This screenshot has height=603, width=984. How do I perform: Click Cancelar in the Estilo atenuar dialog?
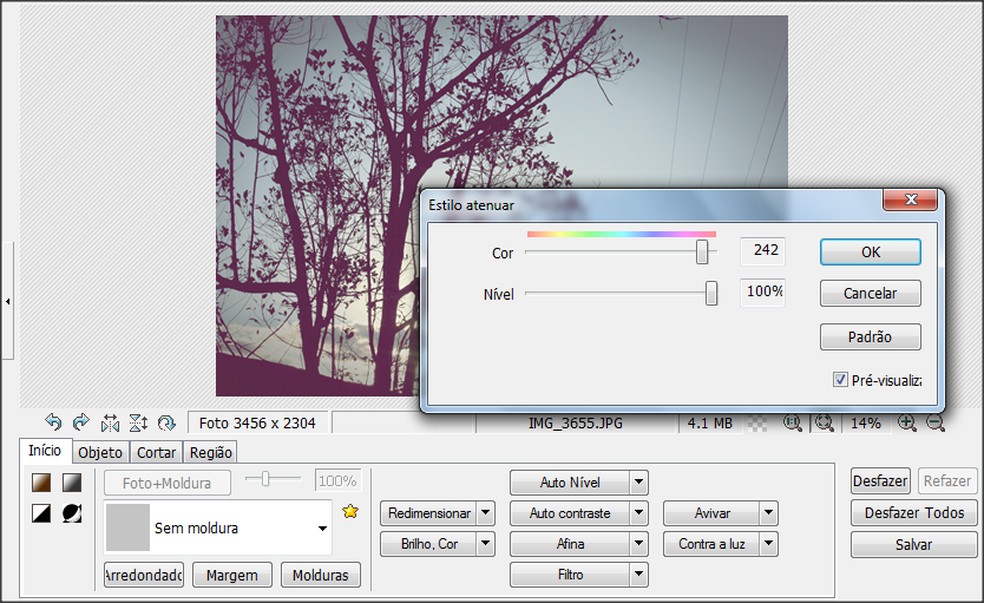[x=870, y=293]
